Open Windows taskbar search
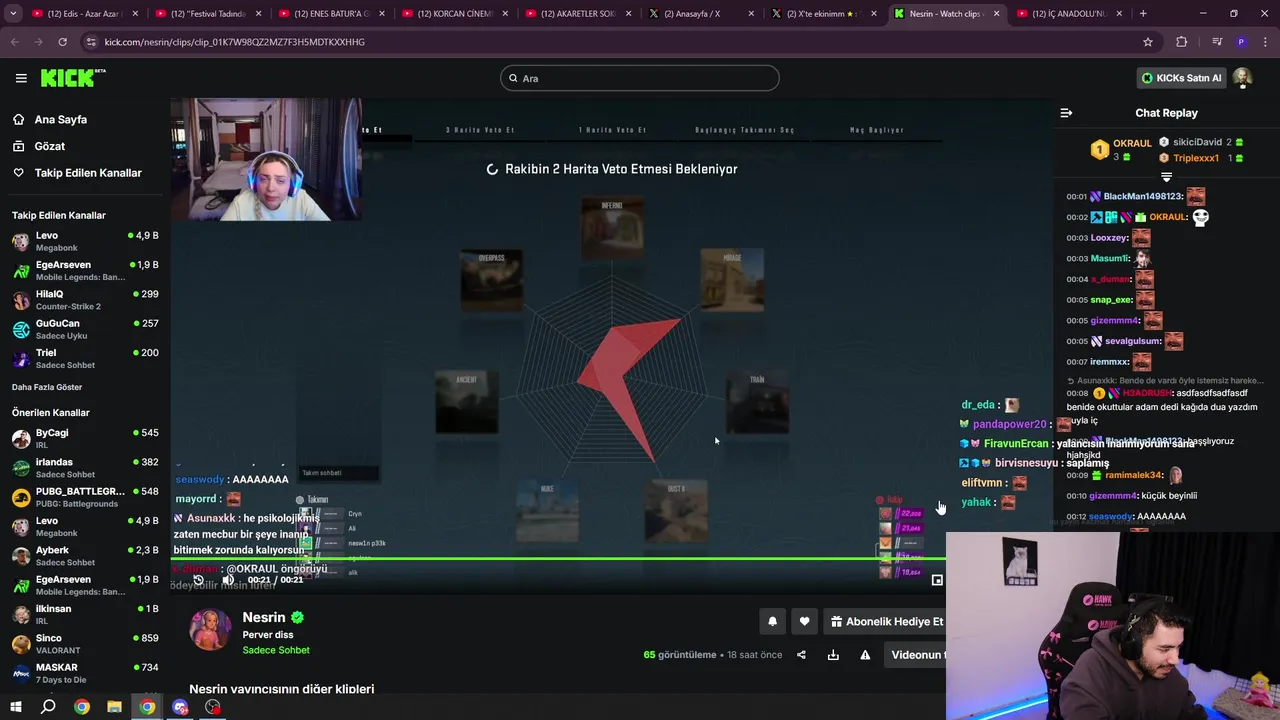The image size is (1280, 720). [x=48, y=707]
